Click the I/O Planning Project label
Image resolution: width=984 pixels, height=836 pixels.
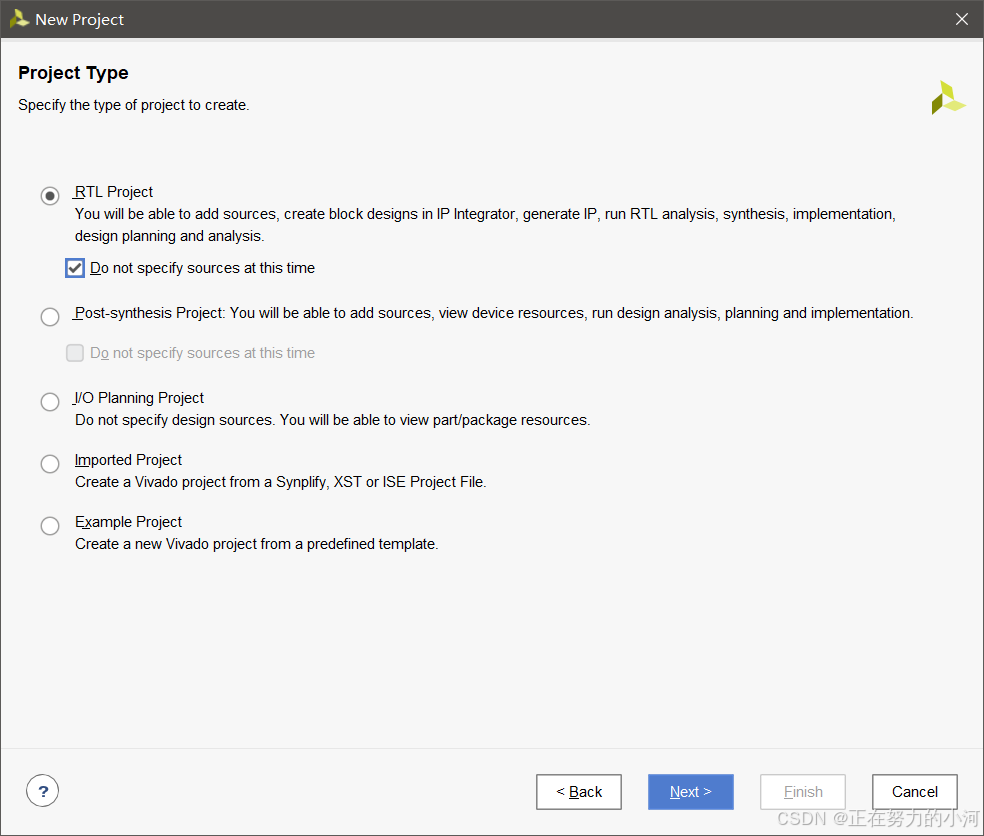(139, 398)
